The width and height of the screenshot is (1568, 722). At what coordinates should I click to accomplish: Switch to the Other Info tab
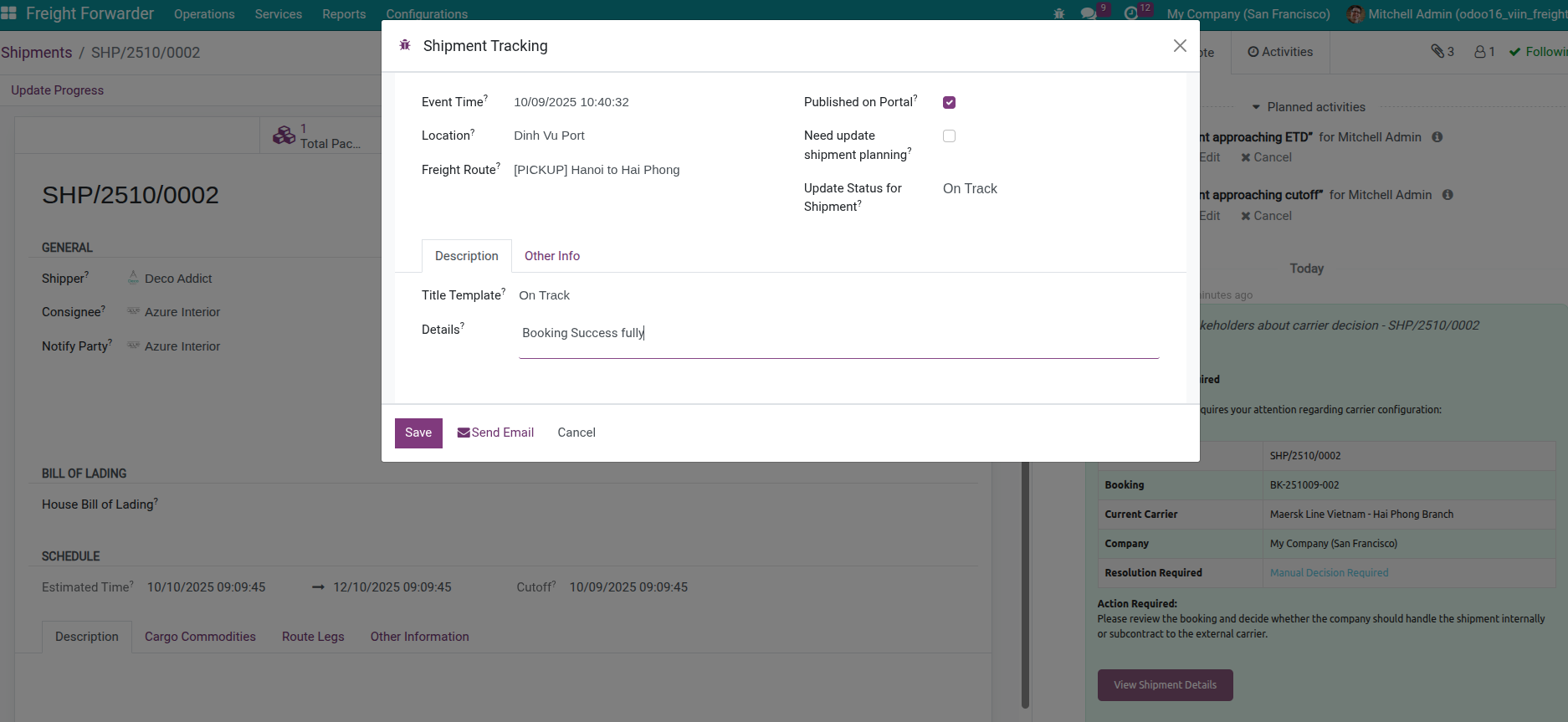coord(551,256)
